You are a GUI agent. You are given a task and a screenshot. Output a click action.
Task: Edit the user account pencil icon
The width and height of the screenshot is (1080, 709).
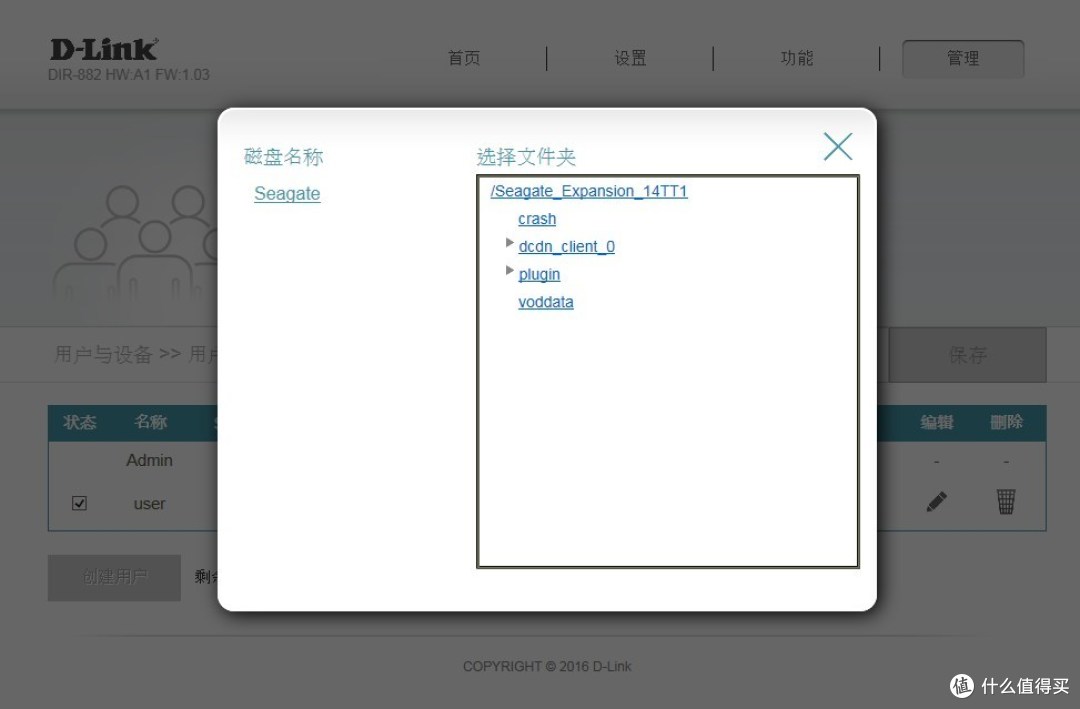coord(936,502)
